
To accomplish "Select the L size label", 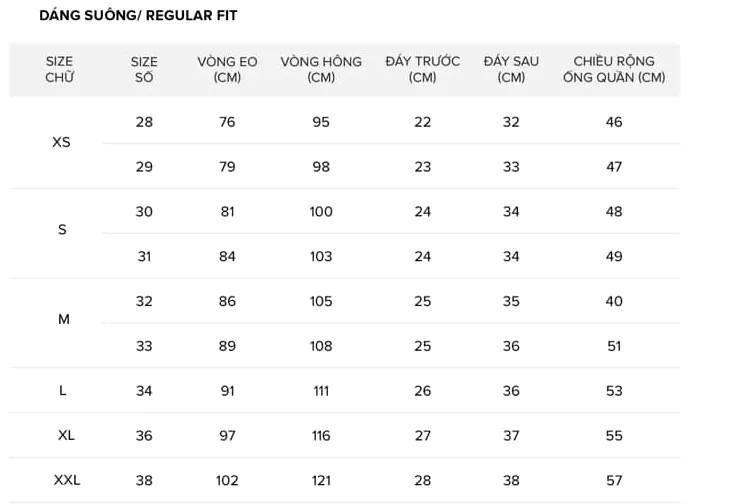I will pos(63,391).
